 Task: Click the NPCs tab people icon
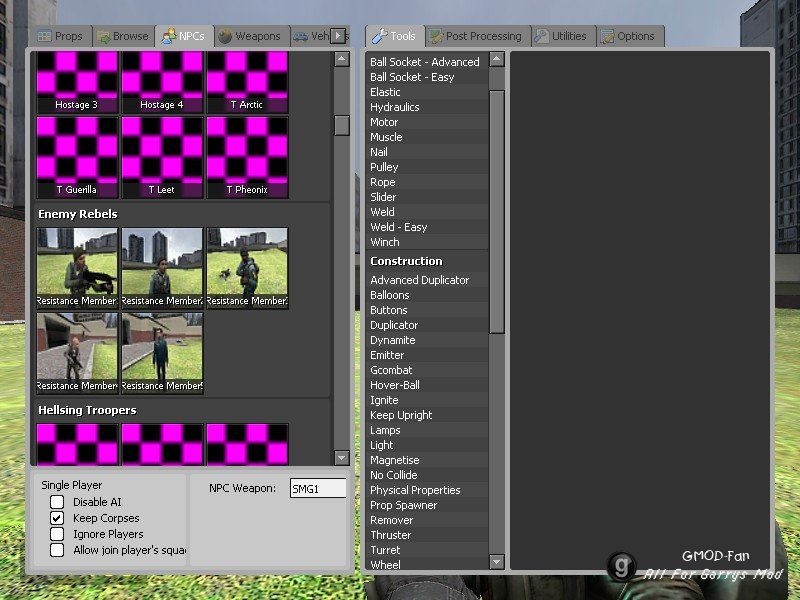pyautogui.click(x=168, y=36)
